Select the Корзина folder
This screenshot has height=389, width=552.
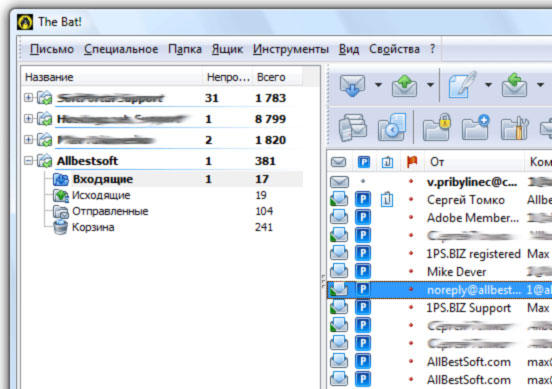pos(93,227)
